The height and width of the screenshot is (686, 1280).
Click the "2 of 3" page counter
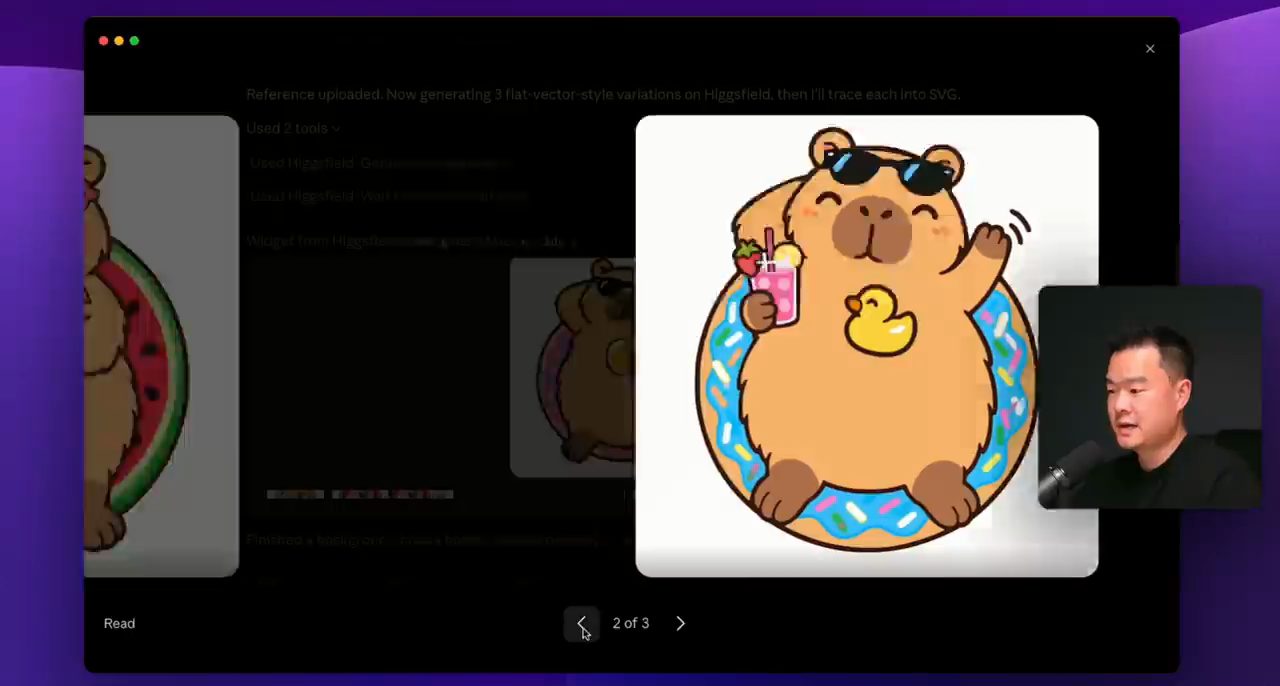pos(631,623)
